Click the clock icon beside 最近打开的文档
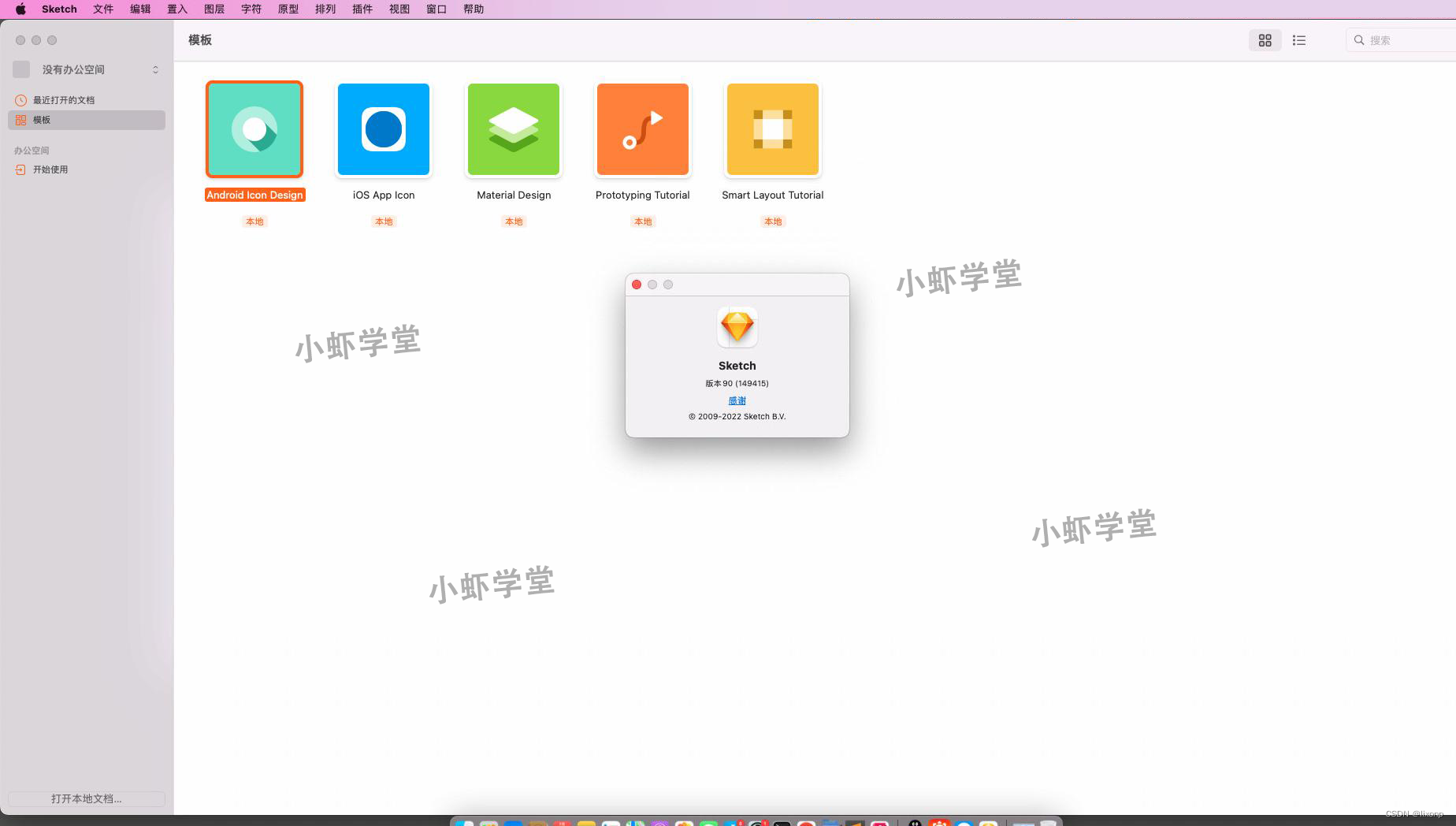The width and height of the screenshot is (1456, 826). [x=21, y=100]
